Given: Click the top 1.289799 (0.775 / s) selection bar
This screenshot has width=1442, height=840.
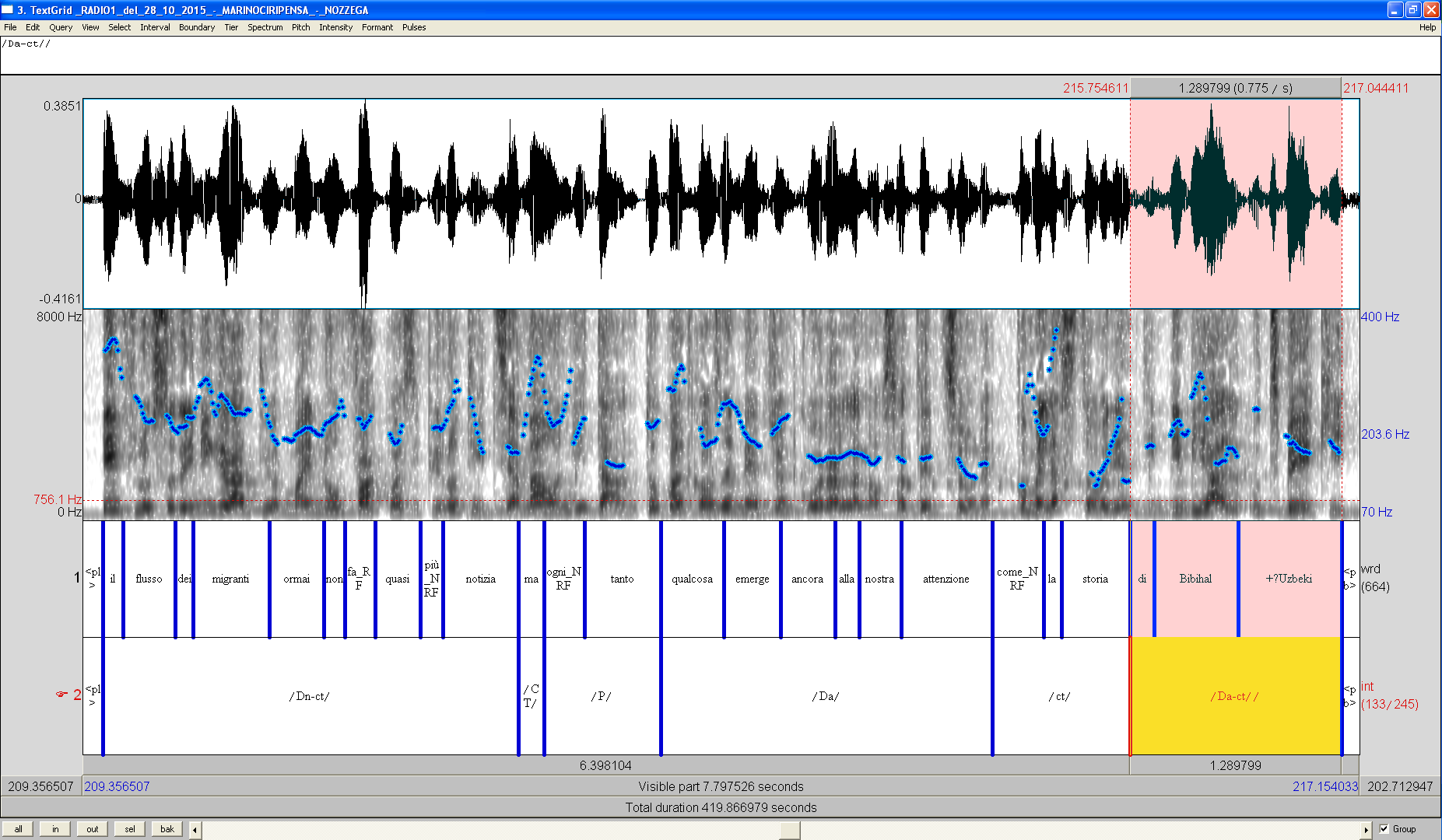Looking at the screenshot, I should click(1236, 88).
